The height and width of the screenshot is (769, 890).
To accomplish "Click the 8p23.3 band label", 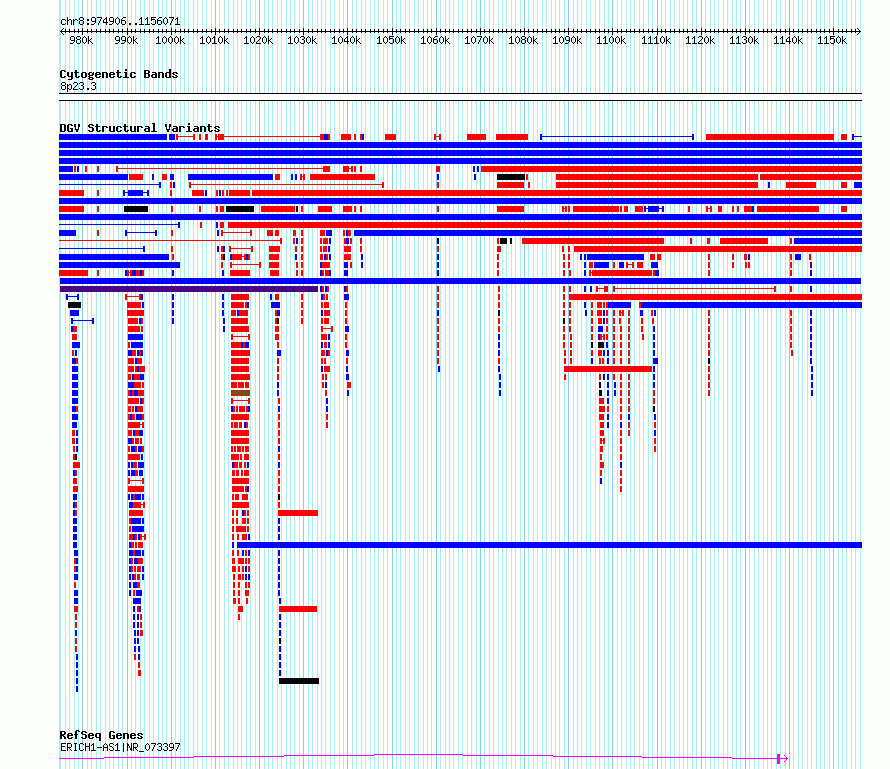I will point(78,86).
